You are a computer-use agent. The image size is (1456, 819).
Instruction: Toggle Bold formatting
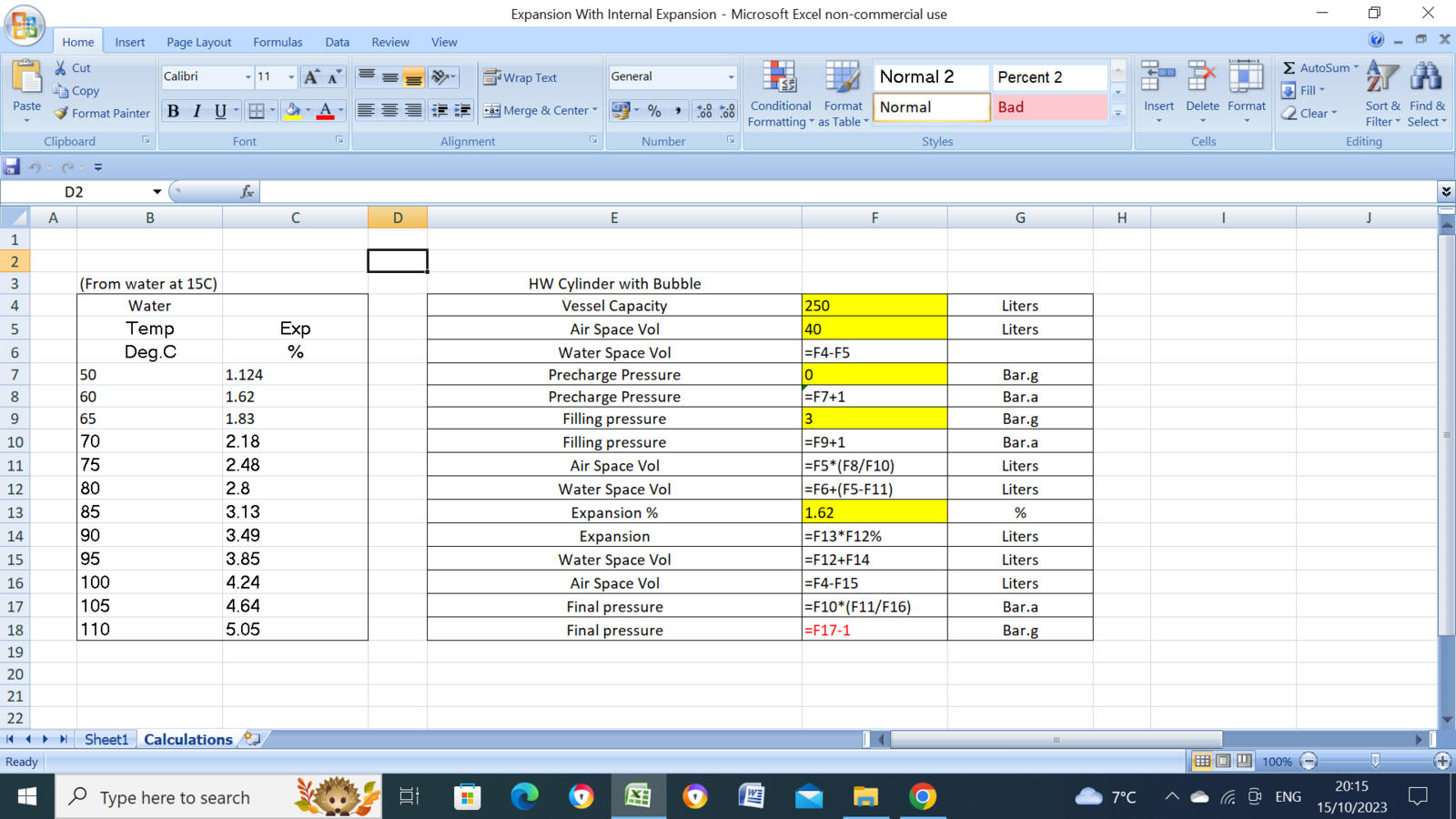click(x=173, y=111)
